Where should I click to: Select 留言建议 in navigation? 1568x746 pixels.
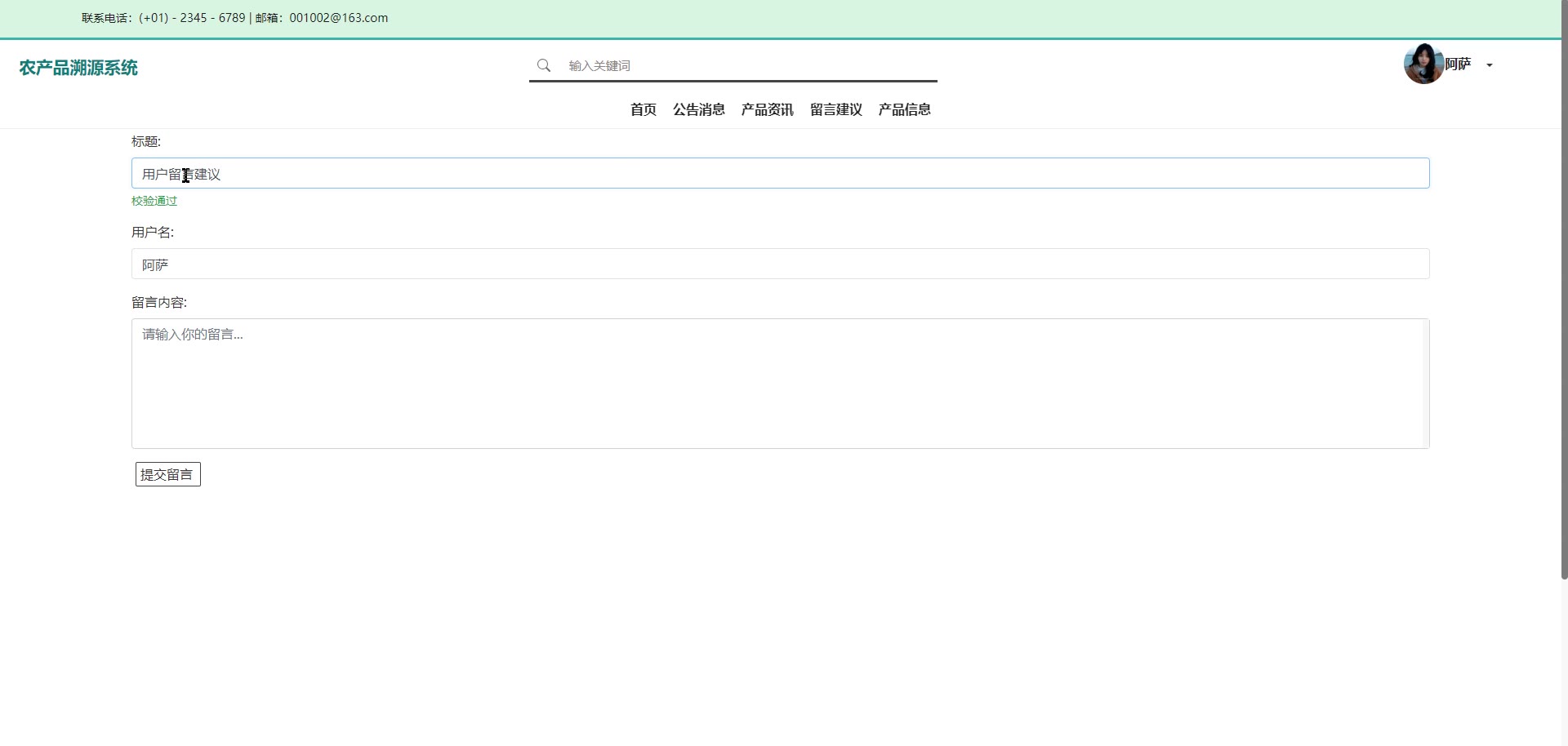click(836, 109)
